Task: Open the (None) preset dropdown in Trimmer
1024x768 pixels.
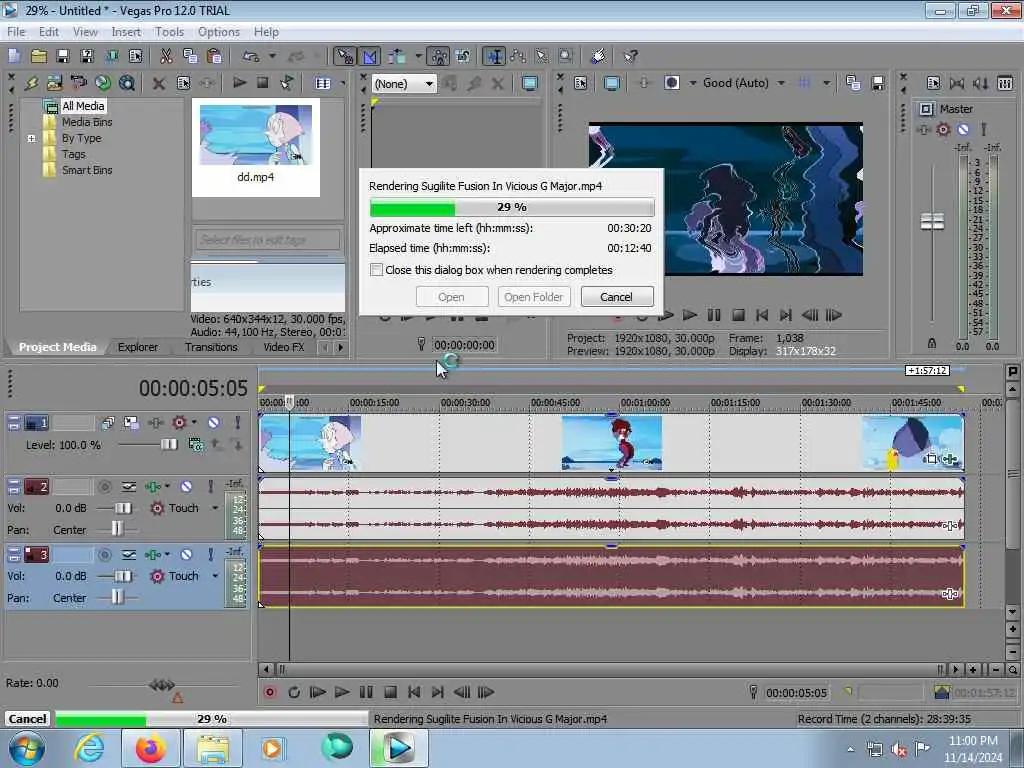Action: [429, 84]
